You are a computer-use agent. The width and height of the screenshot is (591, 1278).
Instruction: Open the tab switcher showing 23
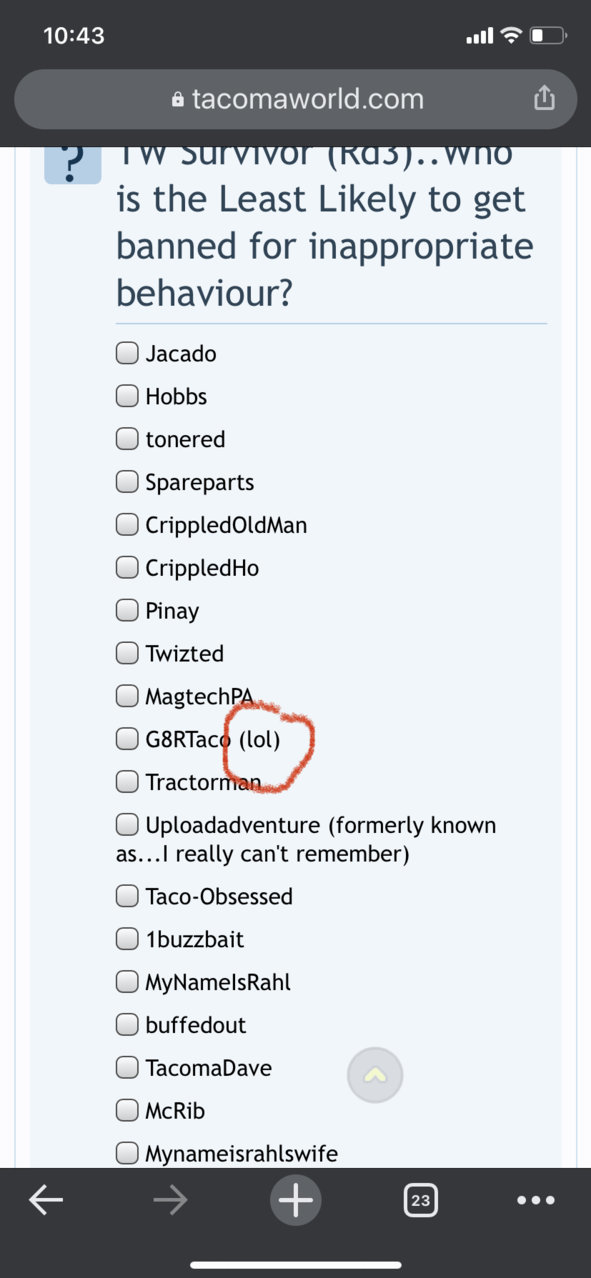(x=421, y=1201)
